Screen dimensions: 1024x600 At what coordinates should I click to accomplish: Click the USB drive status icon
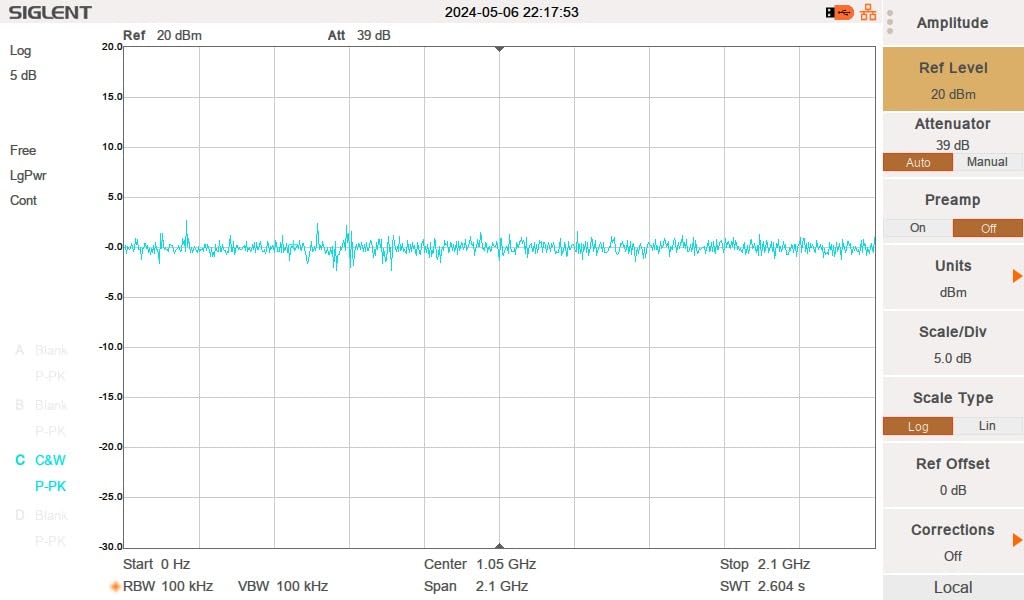point(840,13)
